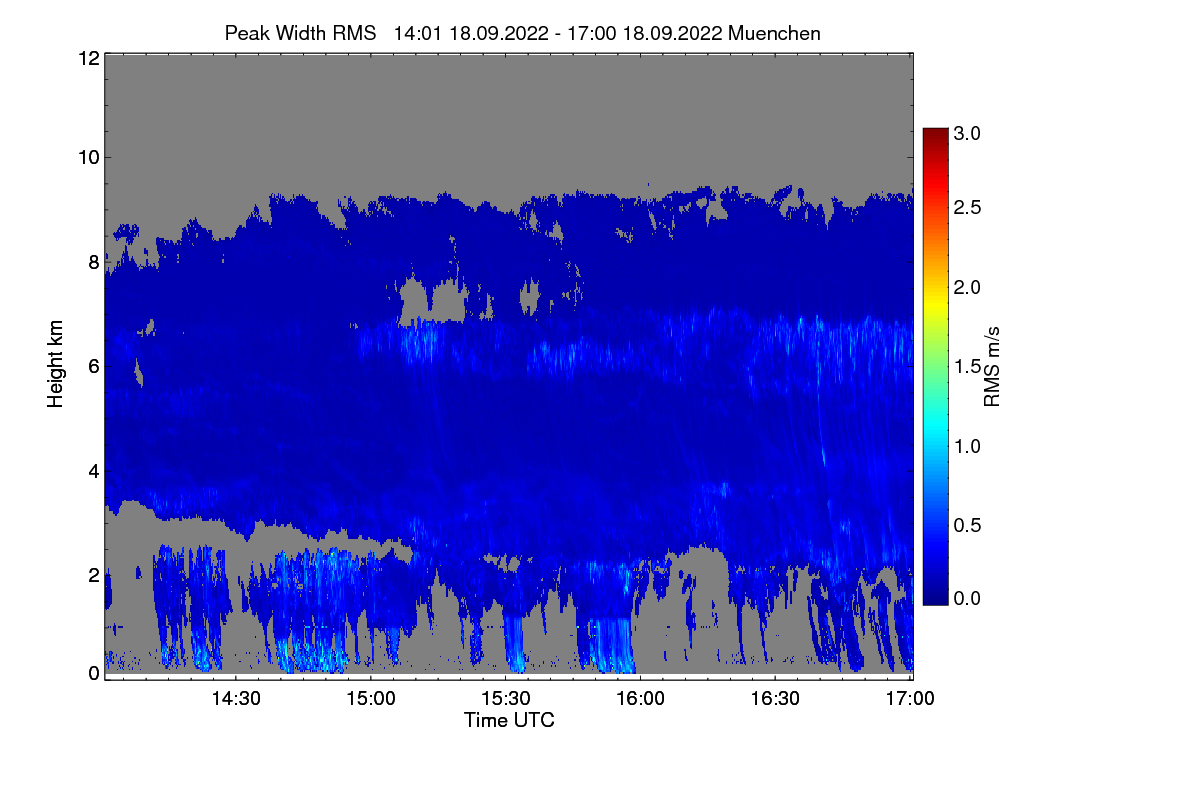Click the 17:00 time tick label
Viewport: 1200px width, 800px height.
pyautogui.click(x=910, y=698)
